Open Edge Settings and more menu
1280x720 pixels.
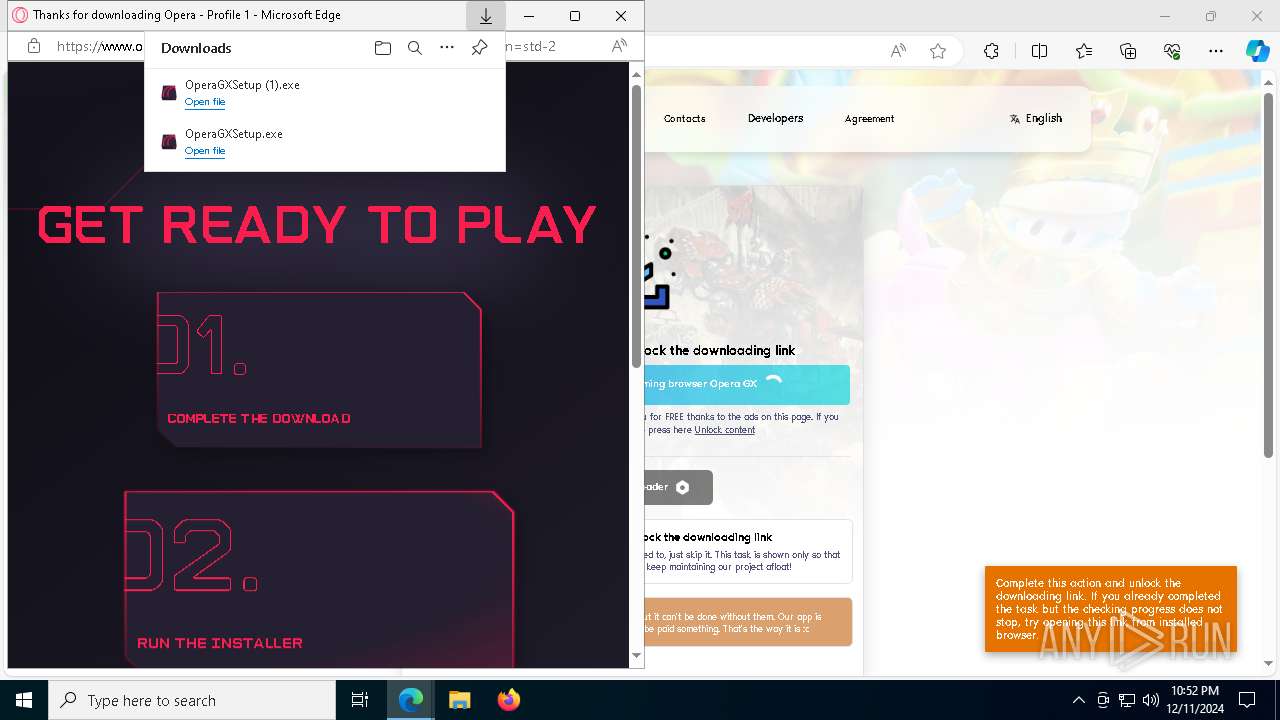tap(1216, 51)
